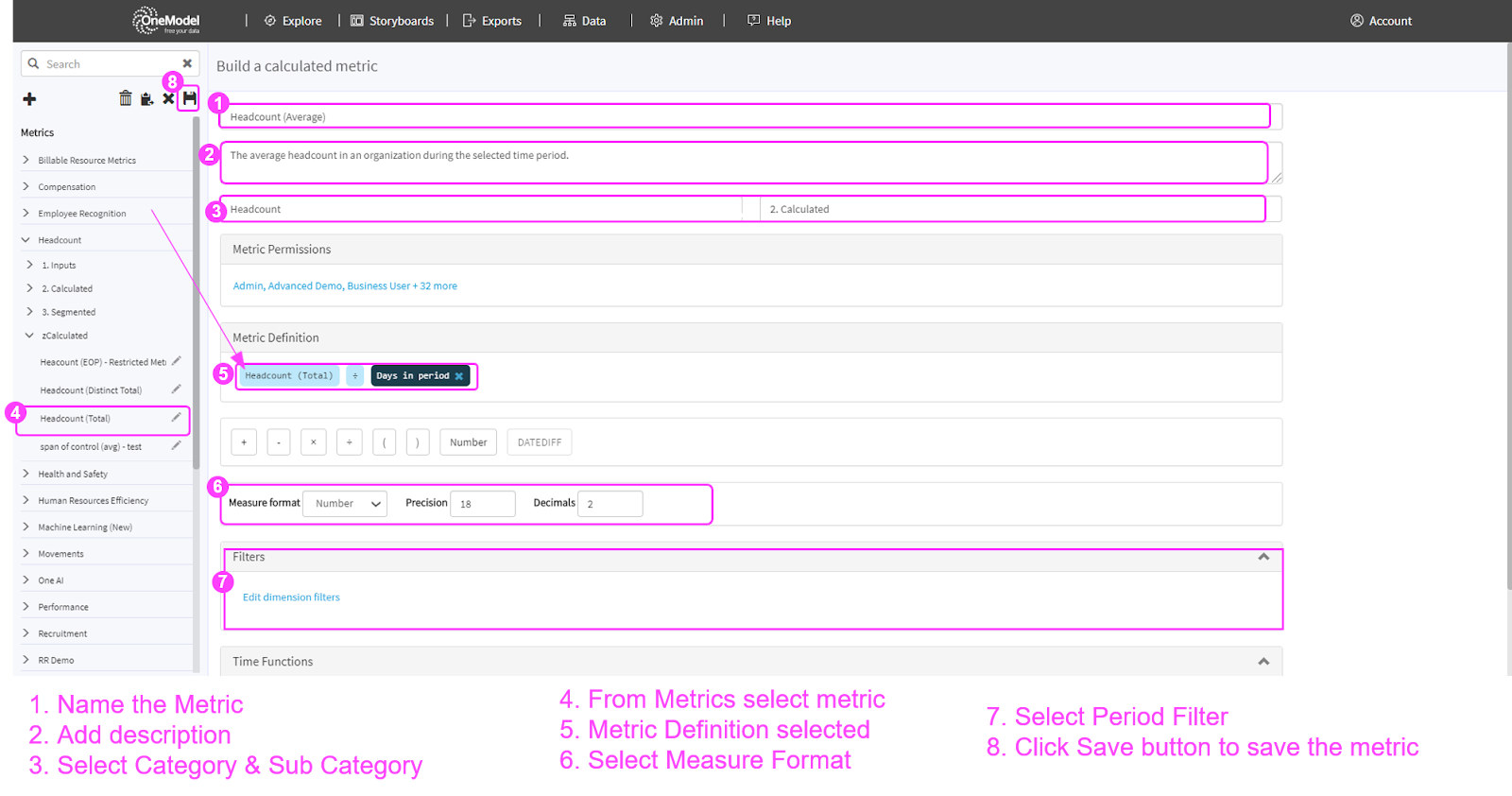Screen dimensions: 1512x796
Task: Go to the Admin menu
Action: (677, 21)
